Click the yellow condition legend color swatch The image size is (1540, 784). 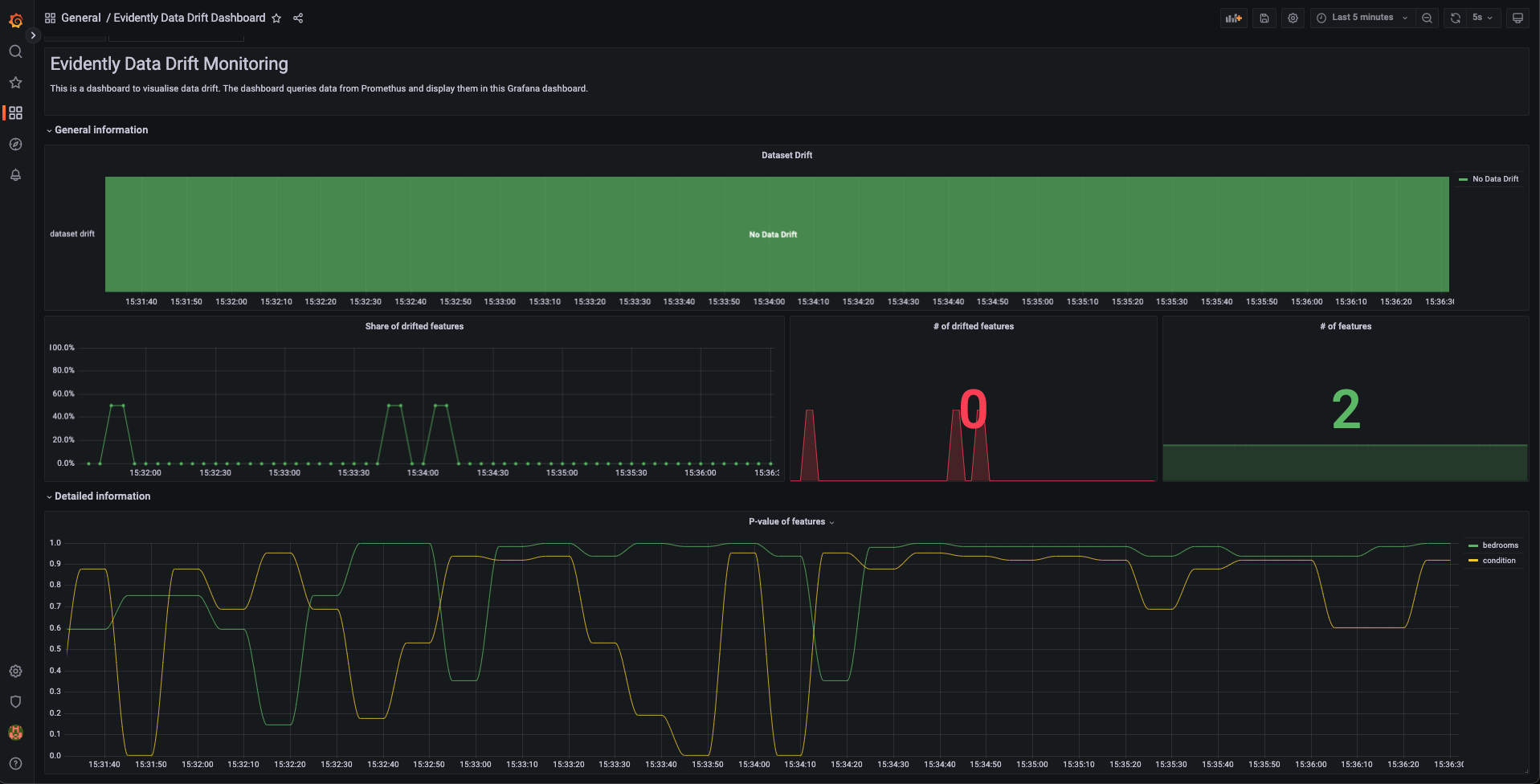pyautogui.click(x=1473, y=561)
